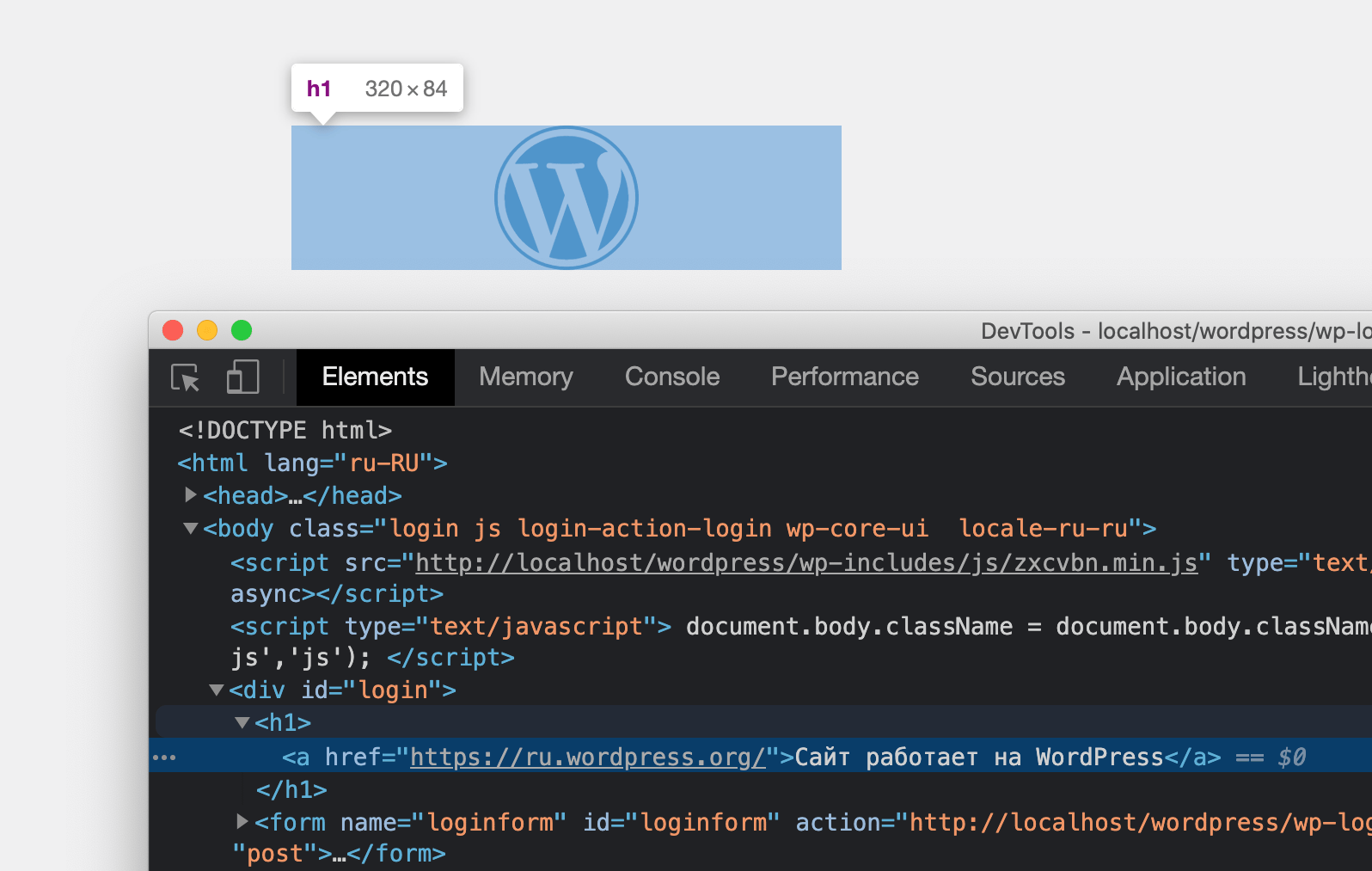Screen dimensions: 1372x871
Task: Click the three-dots gutter on selected row
Action: (x=164, y=758)
